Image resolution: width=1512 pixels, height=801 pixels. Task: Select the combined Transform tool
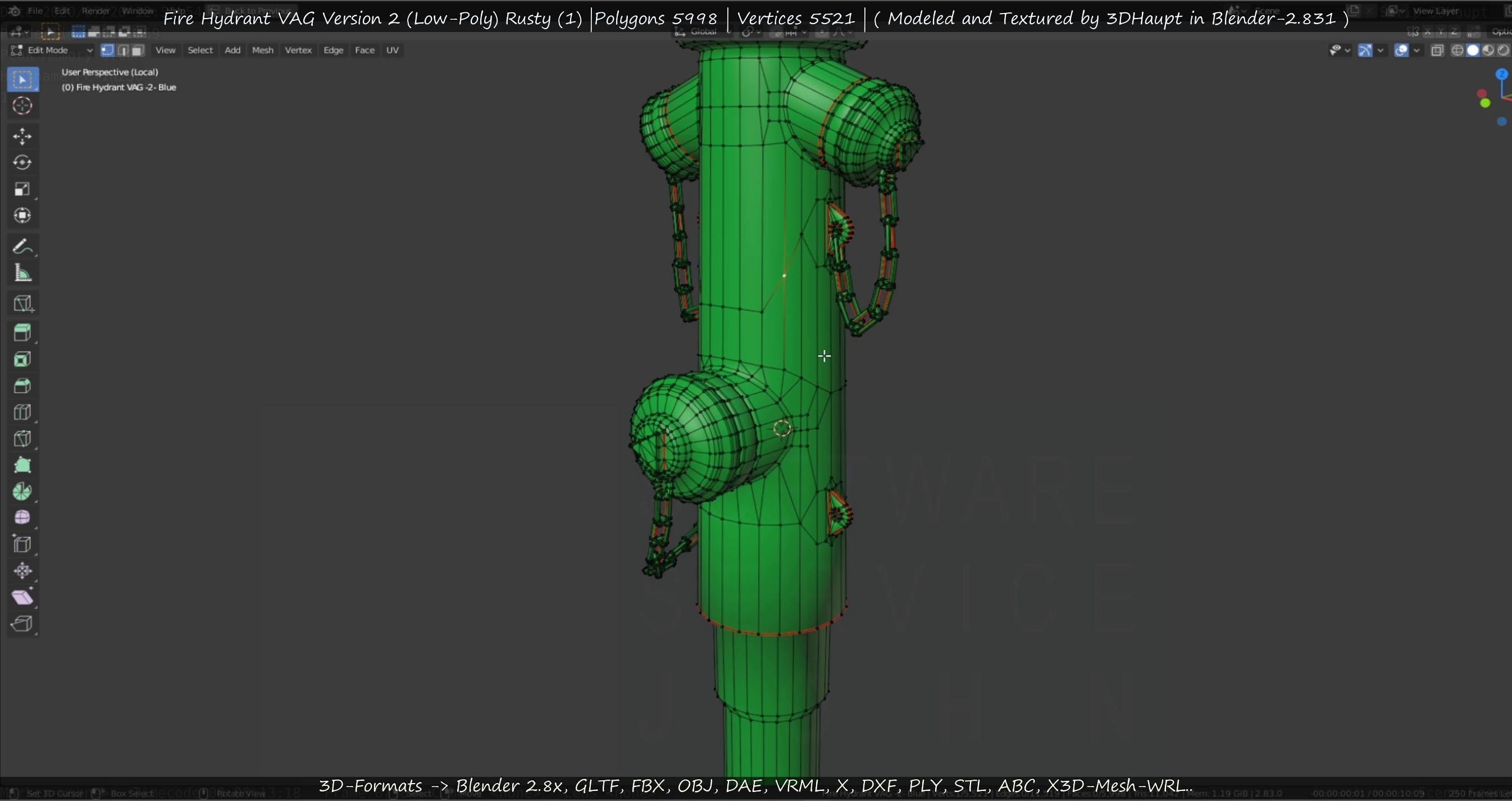(x=23, y=215)
